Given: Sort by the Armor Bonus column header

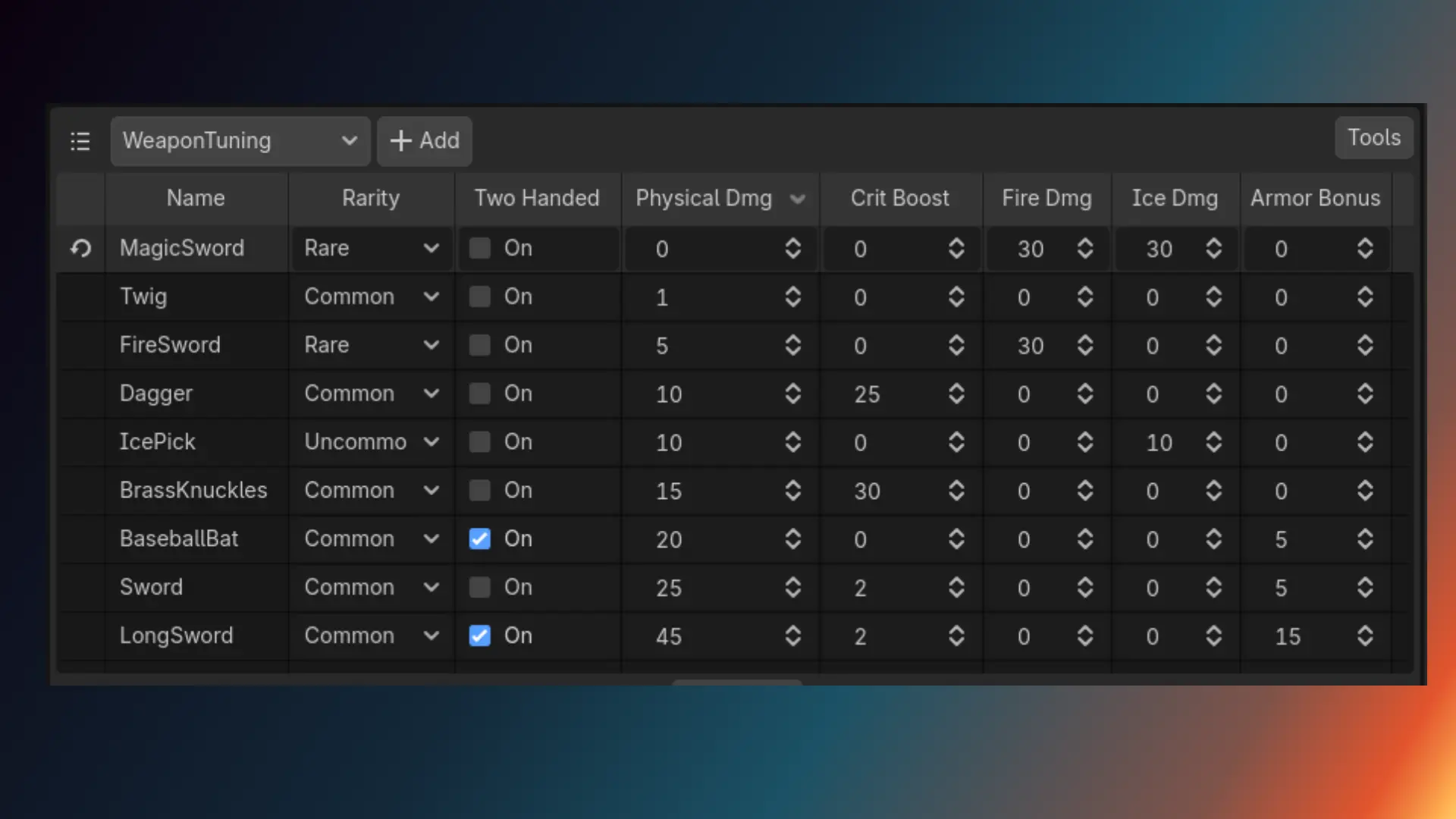Looking at the screenshot, I should coord(1316,199).
